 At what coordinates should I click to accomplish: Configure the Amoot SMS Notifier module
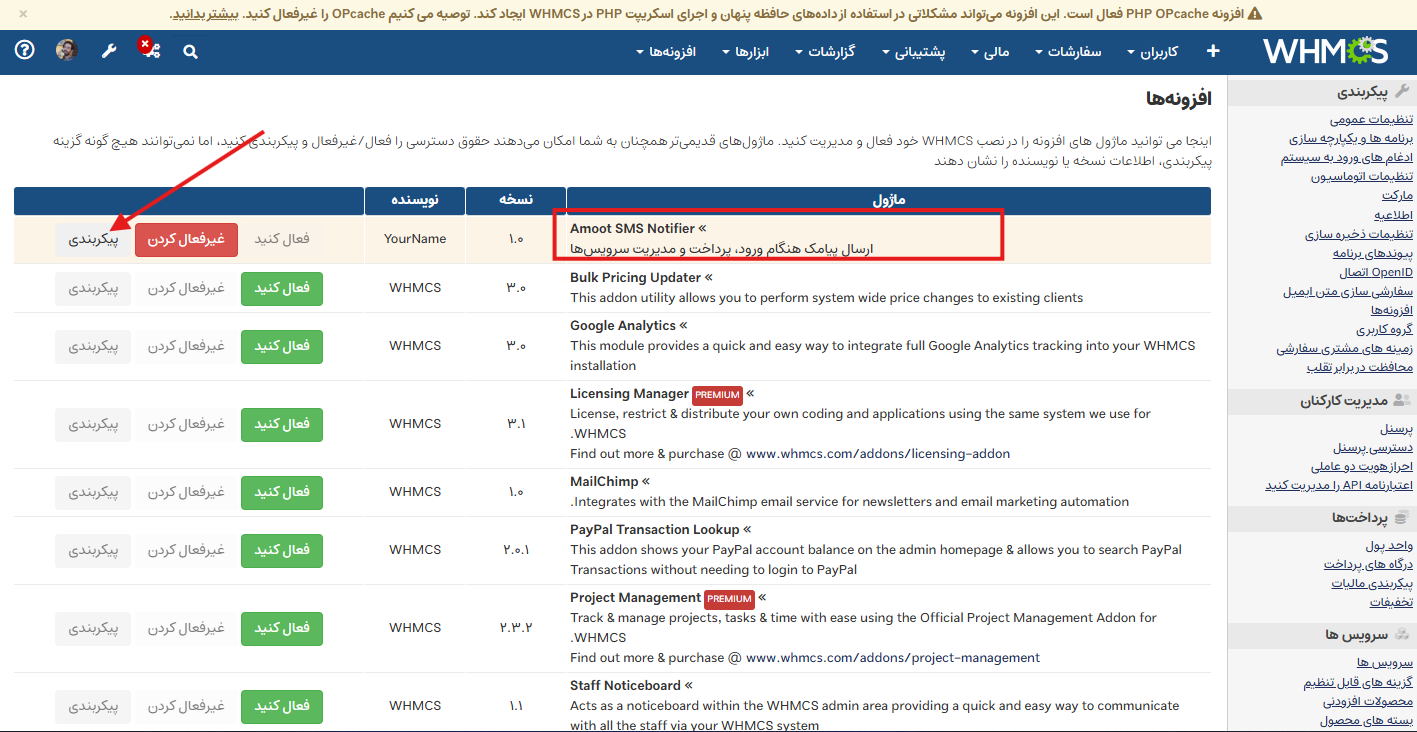pos(93,239)
